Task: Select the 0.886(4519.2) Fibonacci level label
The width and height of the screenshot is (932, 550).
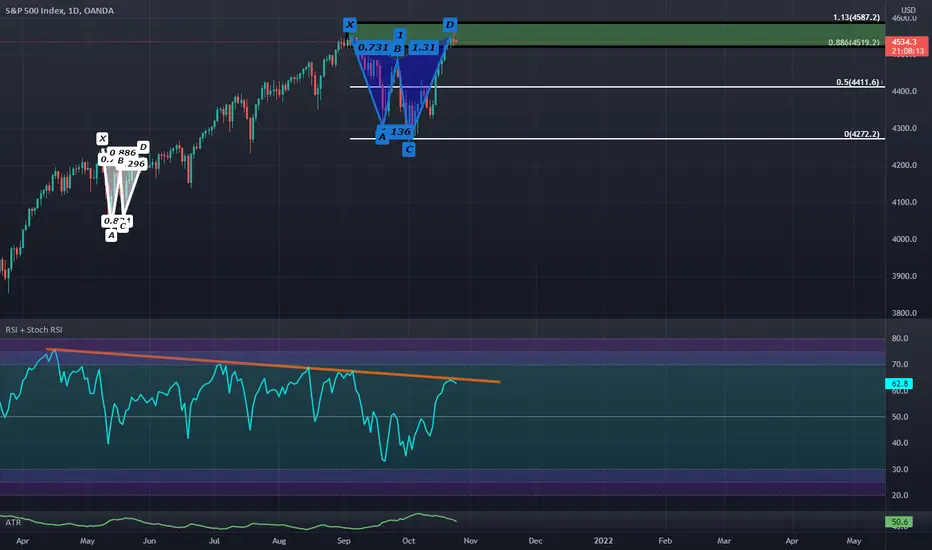Action: pyautogui.click(x=854, y=42)
